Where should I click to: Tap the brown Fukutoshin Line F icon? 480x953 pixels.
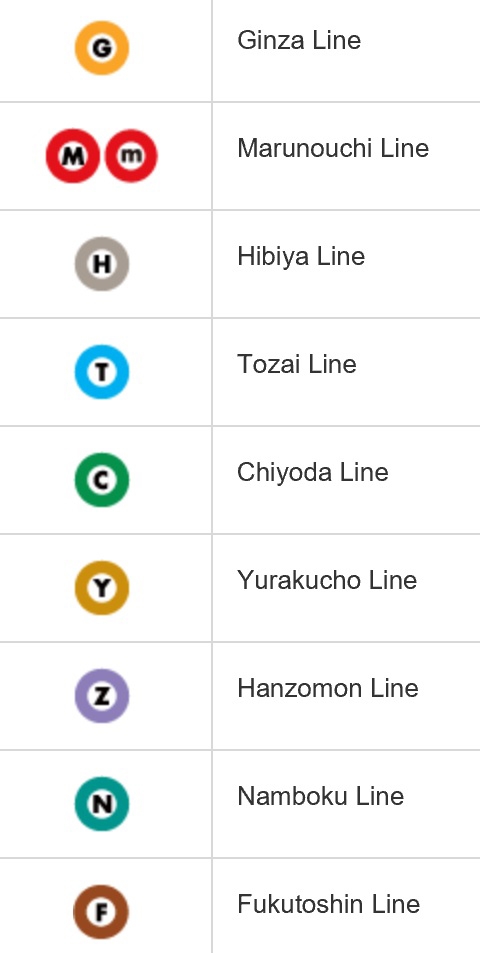pos(101,912)
